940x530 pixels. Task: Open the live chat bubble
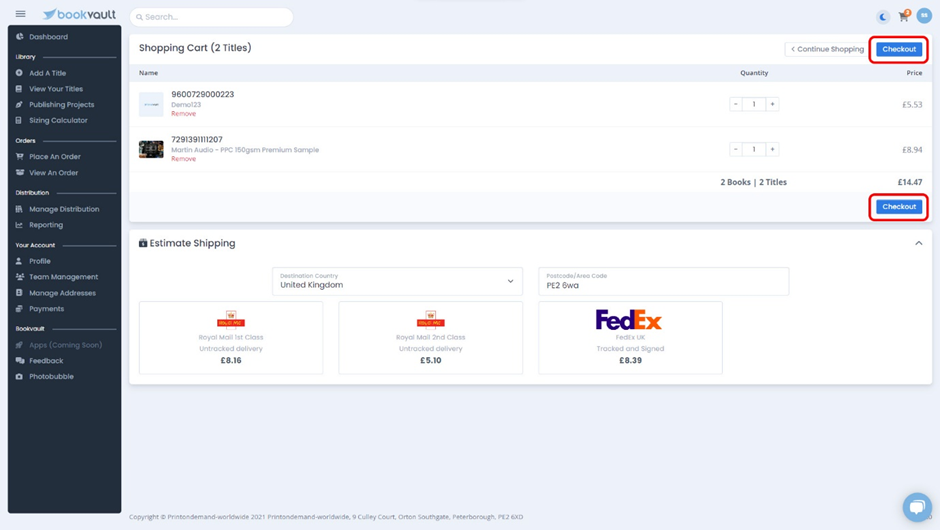[917, 507]
